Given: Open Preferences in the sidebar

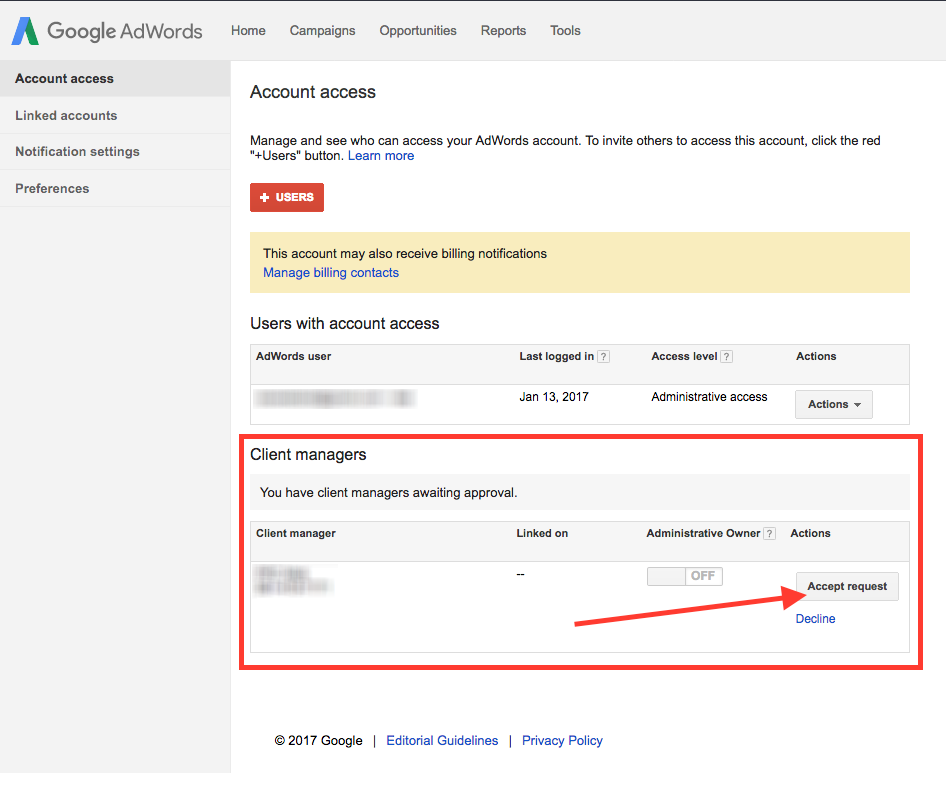Looking at the screenshot, I should 115,188.
